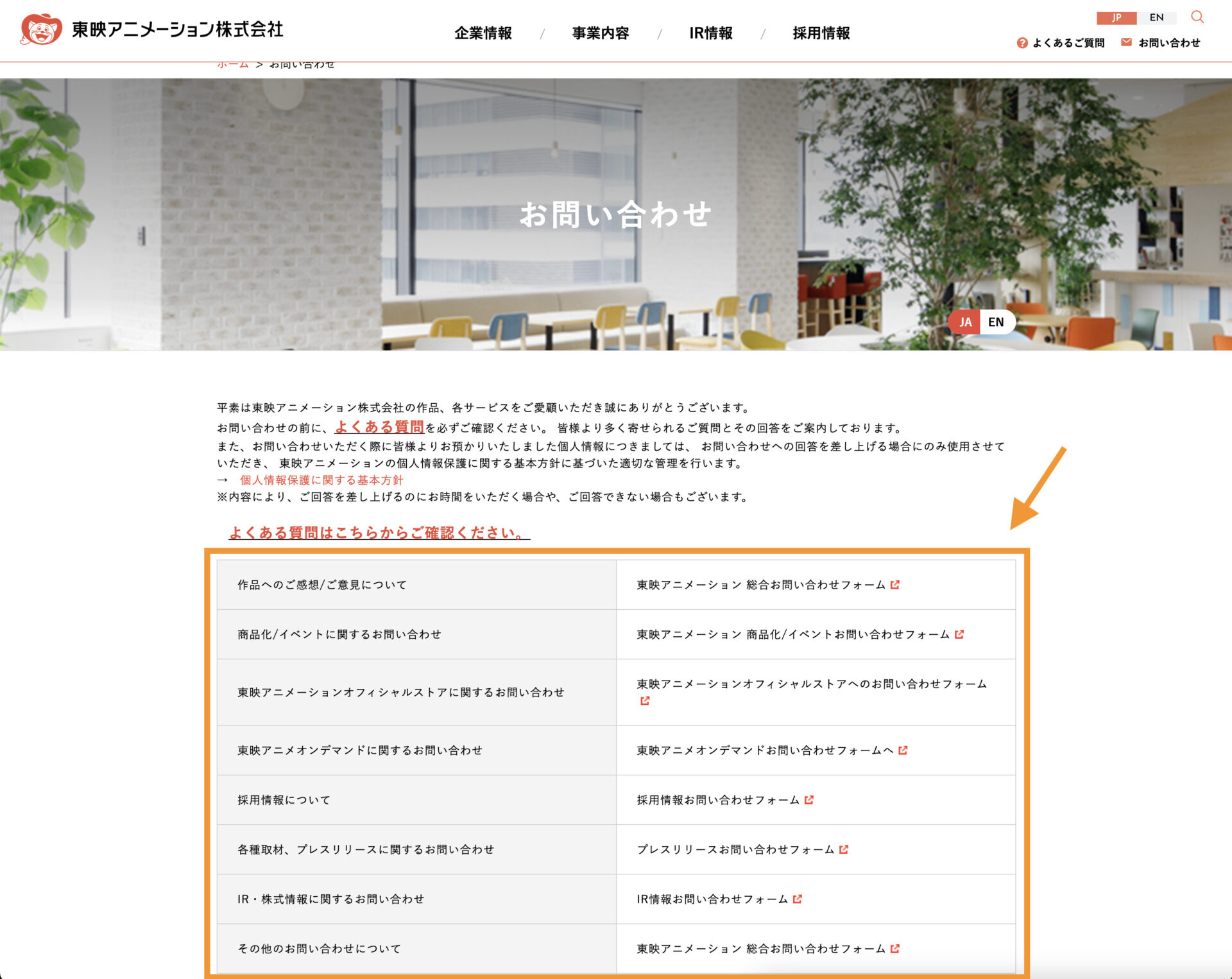Click external link icon beside 作品へのご感想 form
Viewport: 1232px width, 979px height.
click(x=895, y=585)
